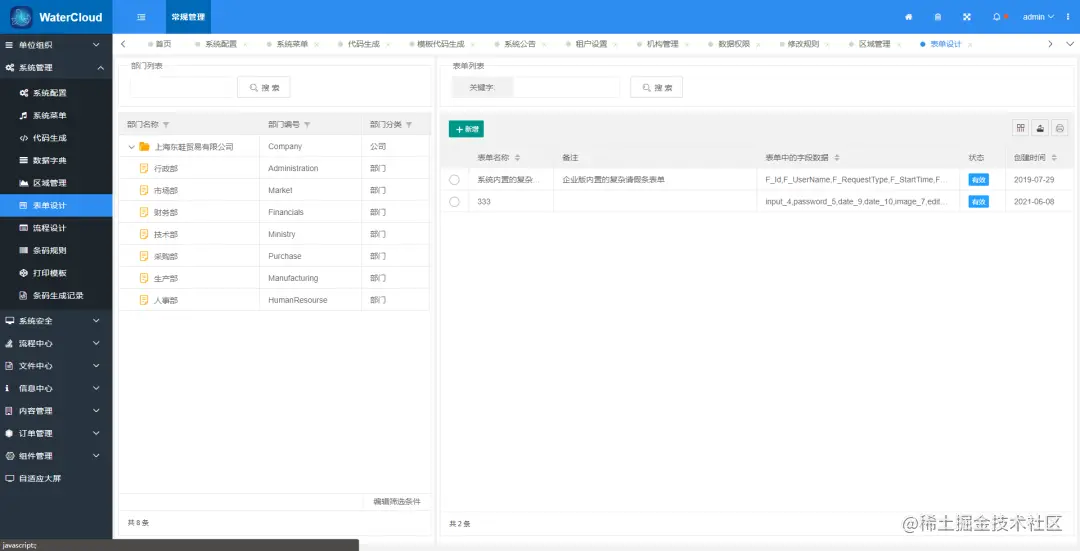1080x551 pixels.
Task: Select the radio button for row 333
Action: pos(454,202)
